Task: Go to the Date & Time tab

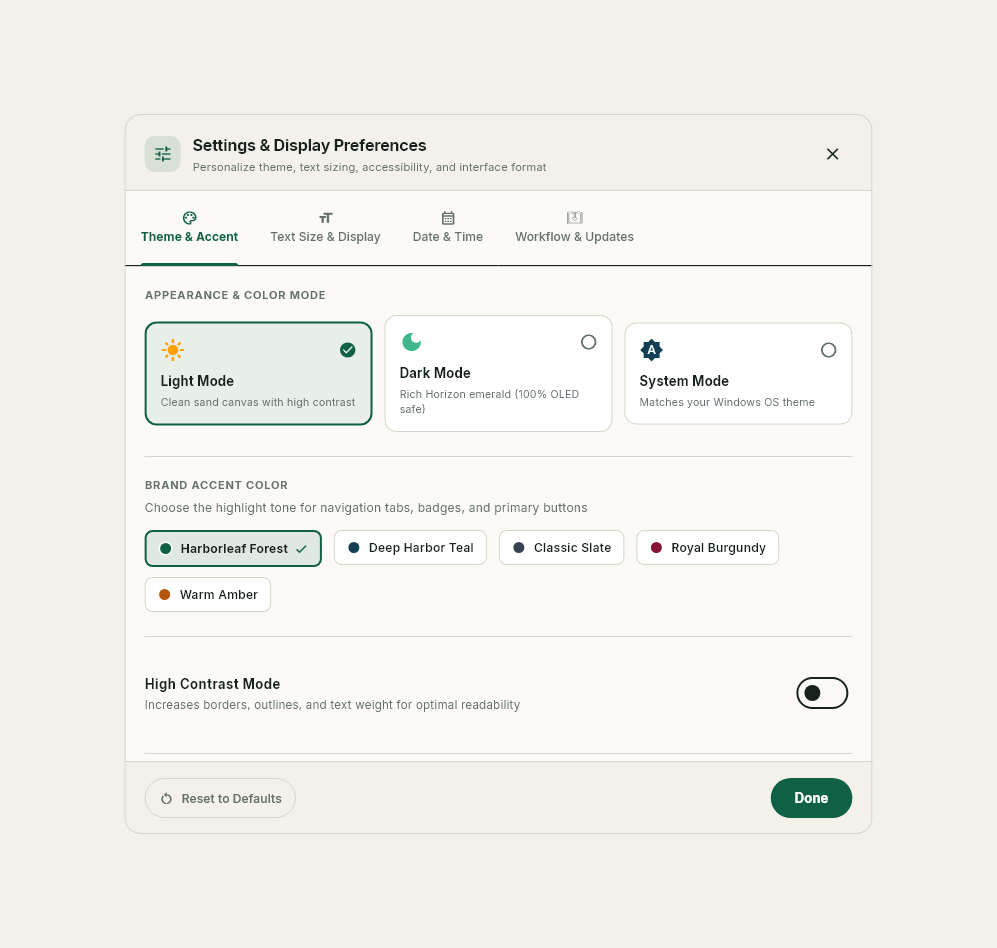Action: pyautogui.click(x=448, y=228)
